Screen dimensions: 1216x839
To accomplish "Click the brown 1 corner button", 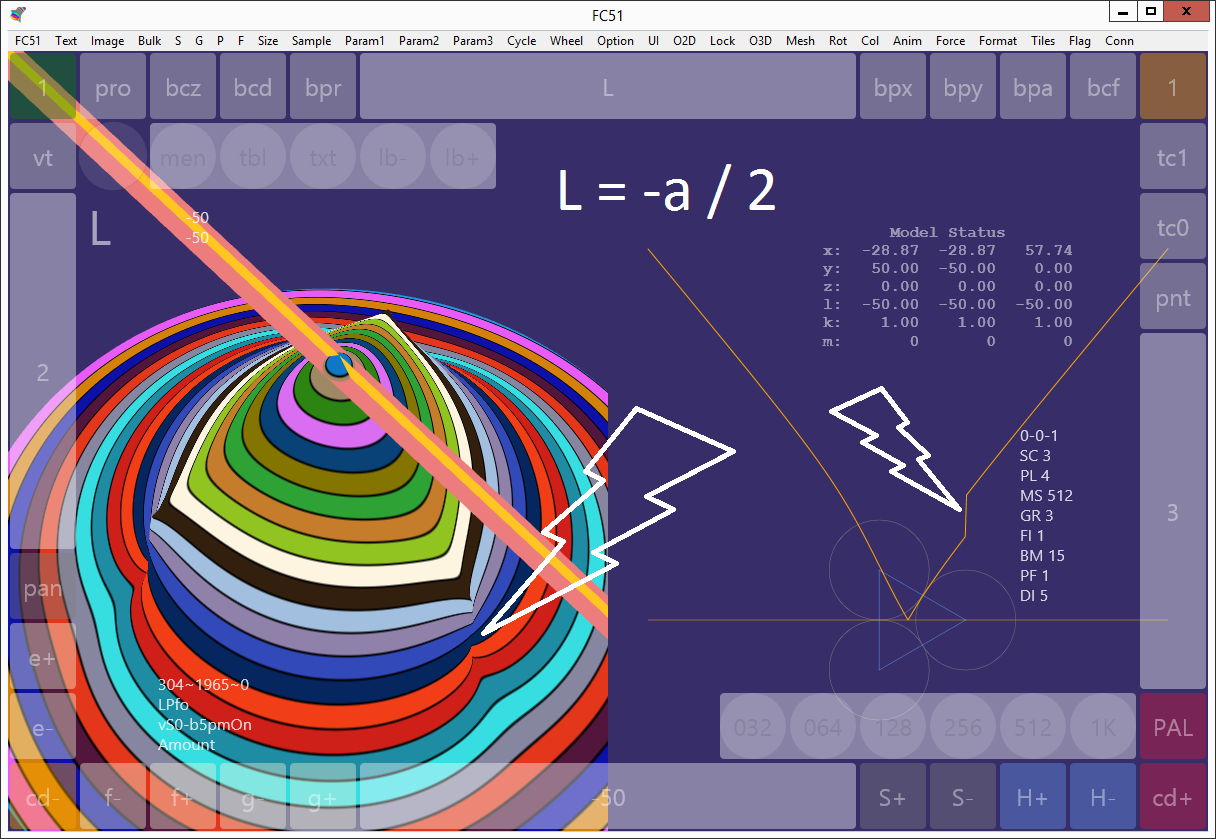I will coord(1173,87).
